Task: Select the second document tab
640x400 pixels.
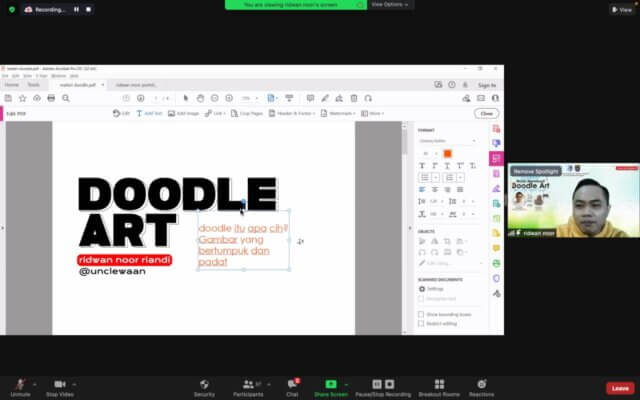Action: [x=136, y=85]
